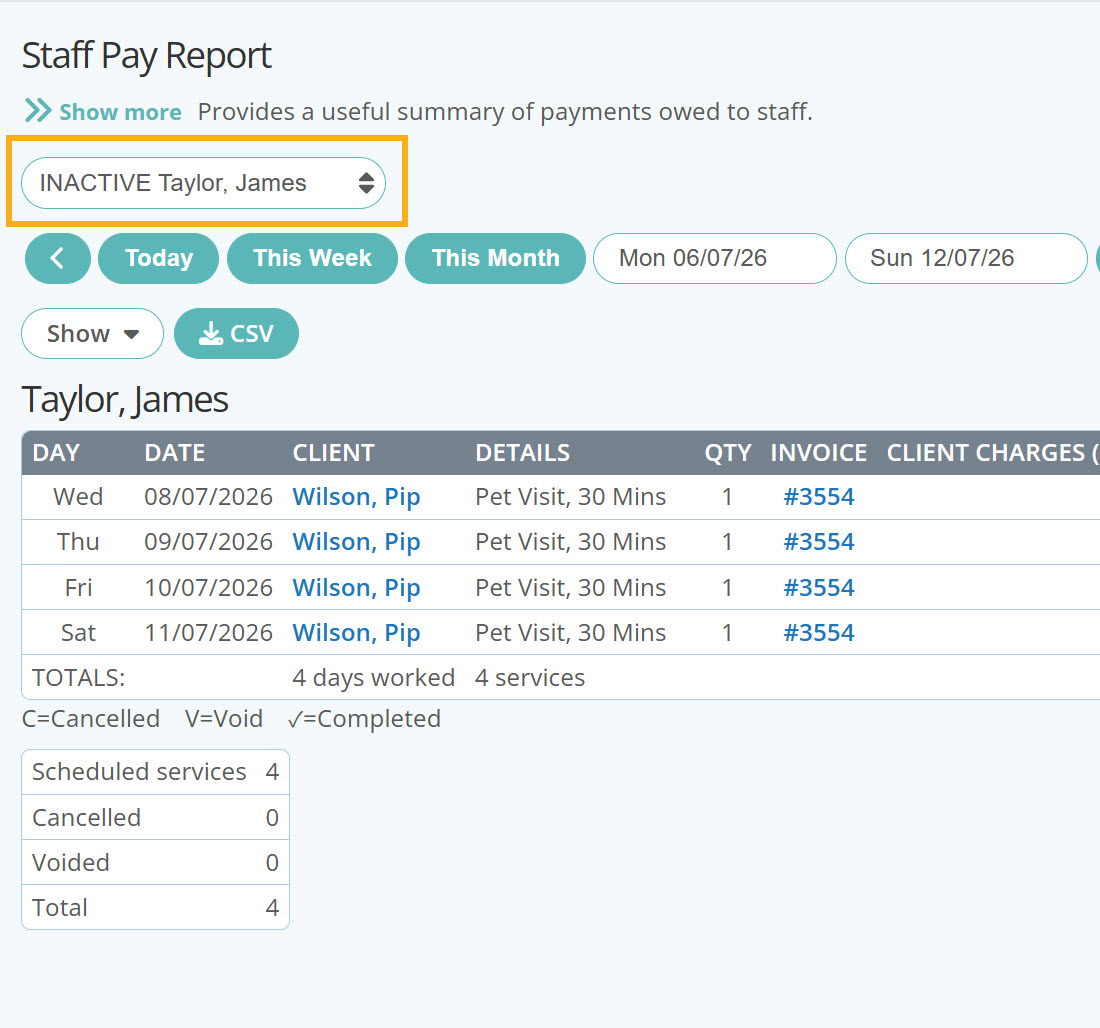Download the report as CSV
This screenshot has width=1100, height=1028.
236,333
